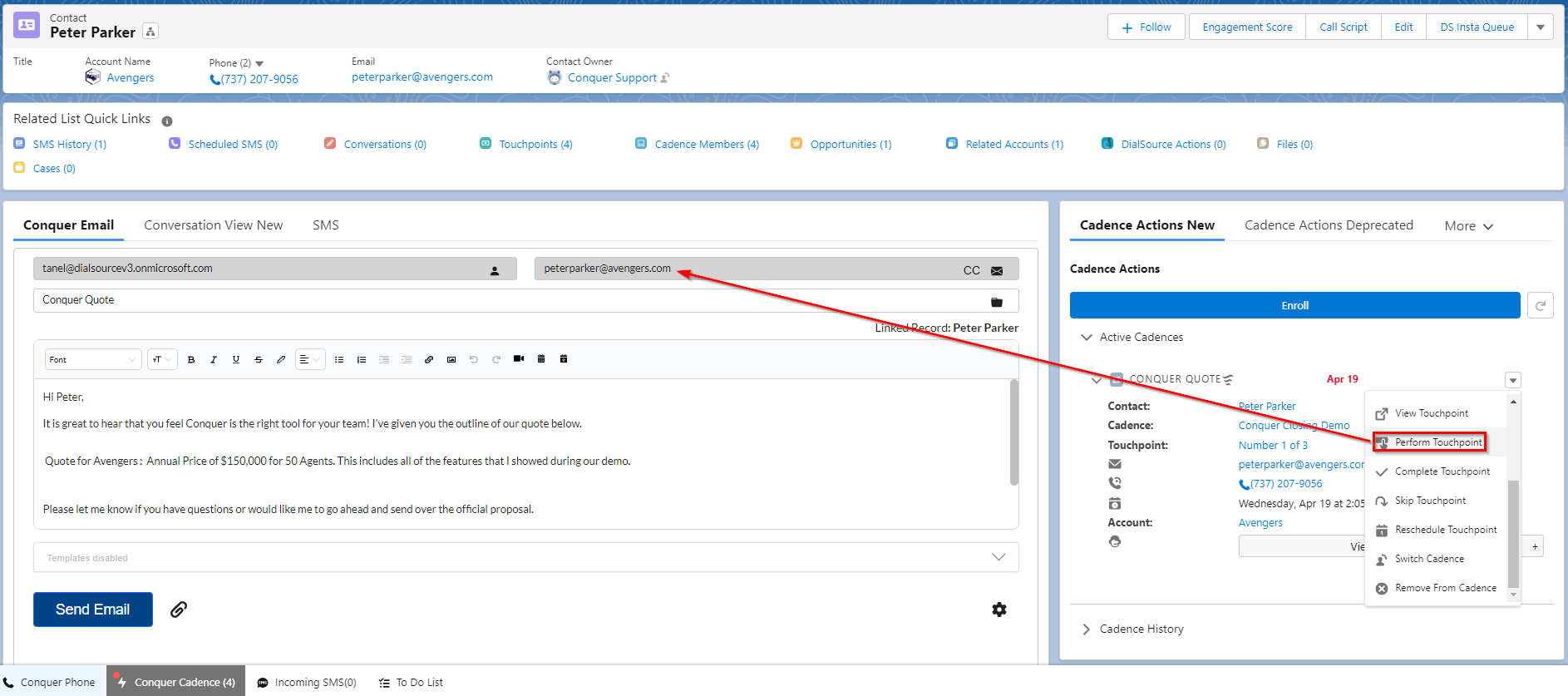Open email settings gear icon
The height and width of the screenshot is (696, 1568).
[x=999, y=610]
